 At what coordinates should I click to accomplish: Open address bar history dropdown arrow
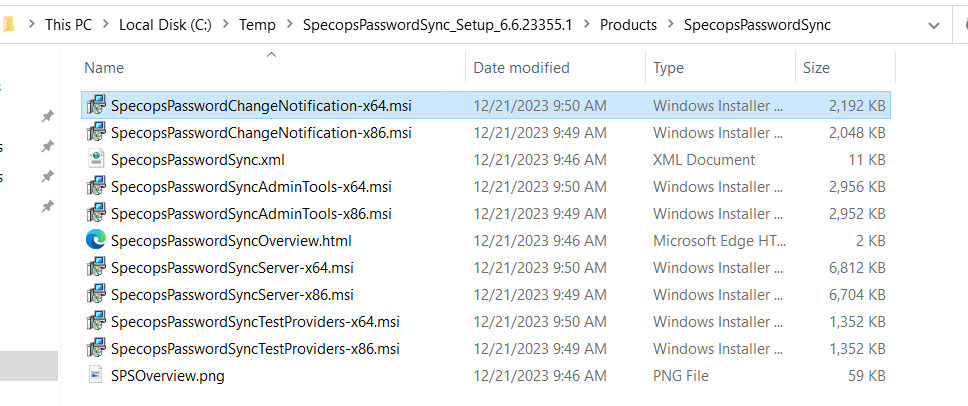[x=934, y=25]
